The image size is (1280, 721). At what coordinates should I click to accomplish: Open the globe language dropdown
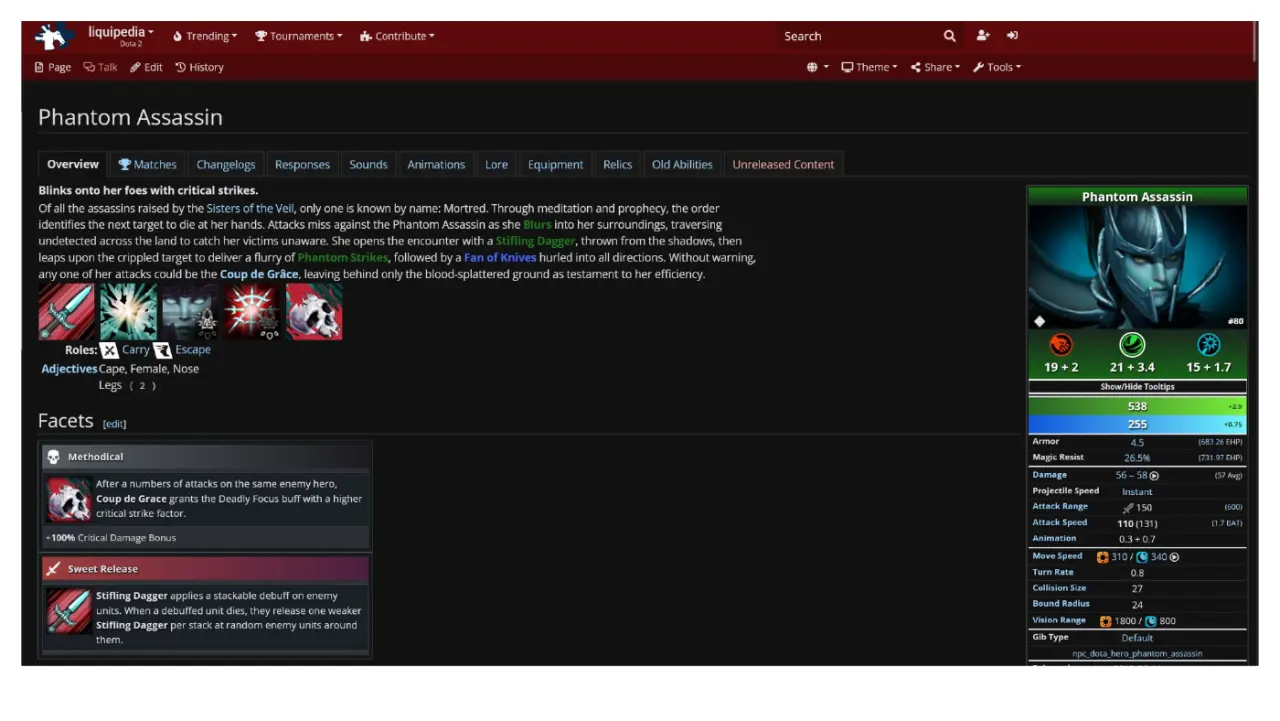point(818,67)
